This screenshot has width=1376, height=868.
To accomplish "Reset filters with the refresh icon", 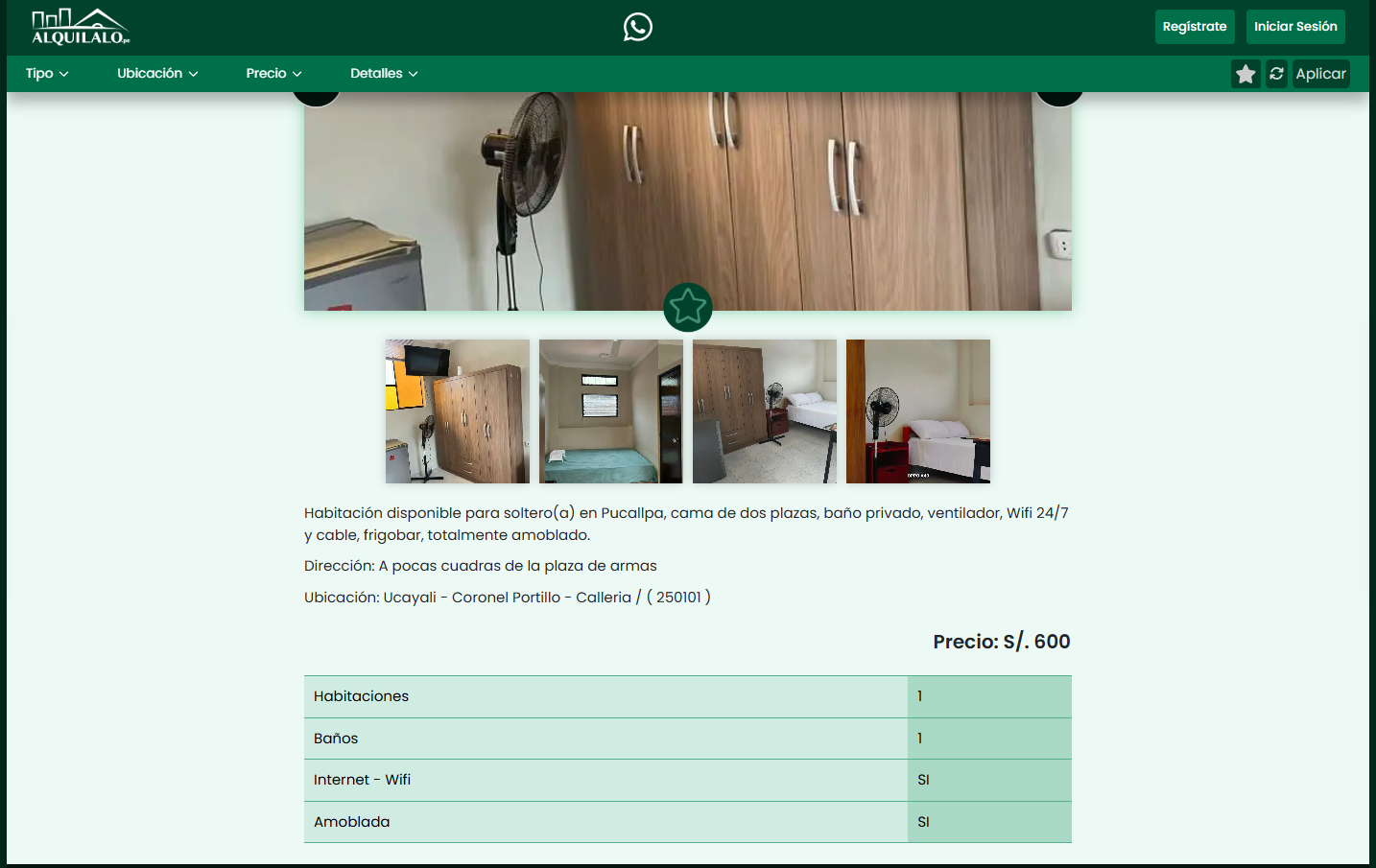I will point(1276,73).
